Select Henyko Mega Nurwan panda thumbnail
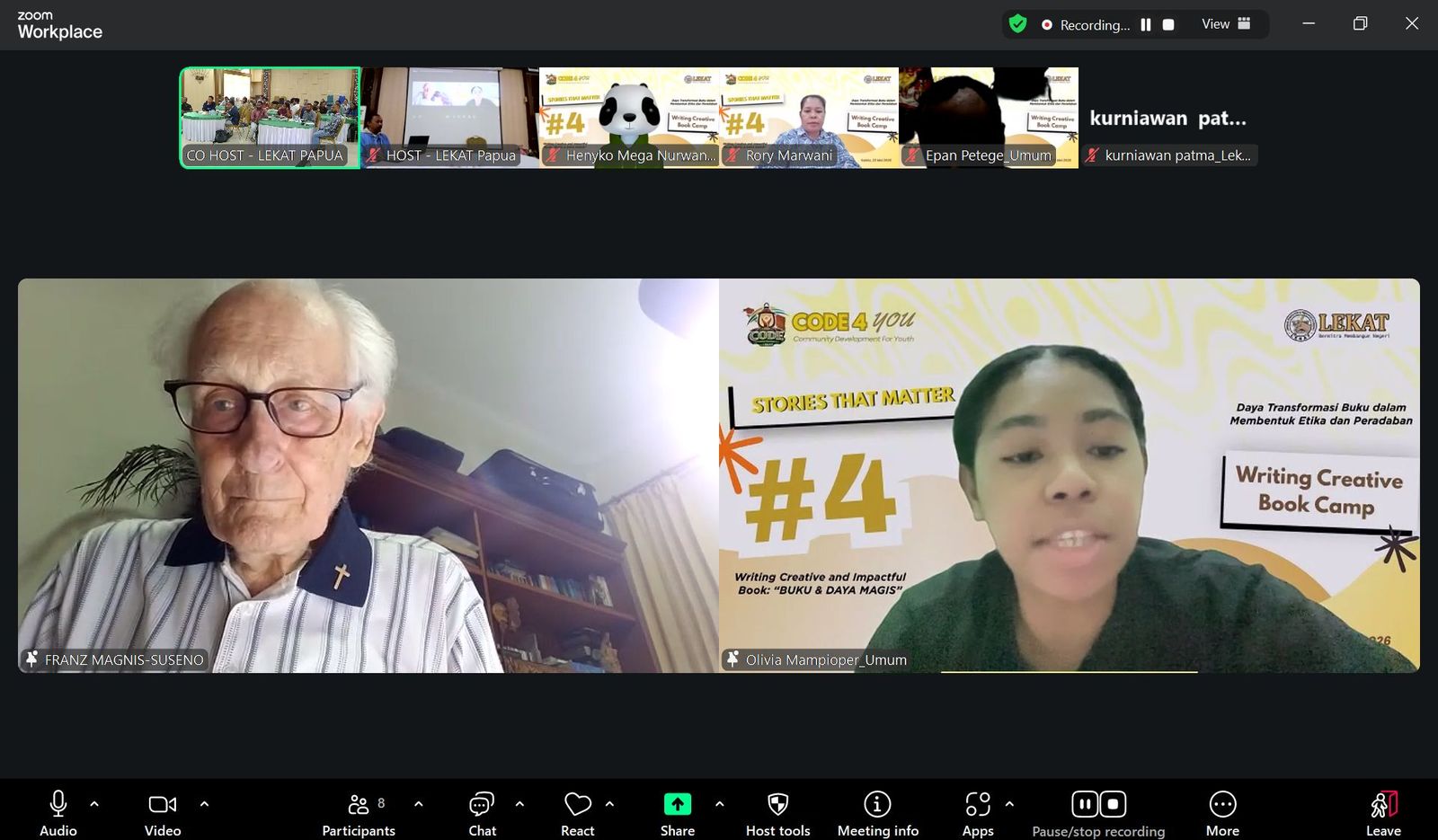Image resolution: width=1438 pixels, height=840 pixels. pos(629,118)
